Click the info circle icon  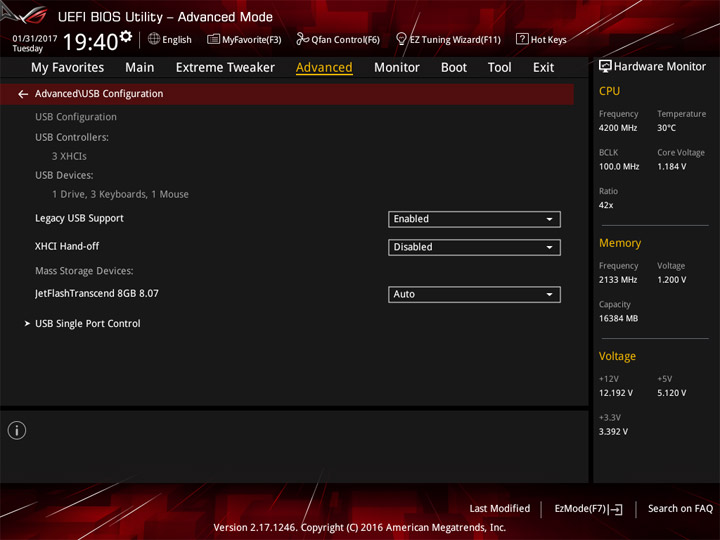(x=17, y=431)
